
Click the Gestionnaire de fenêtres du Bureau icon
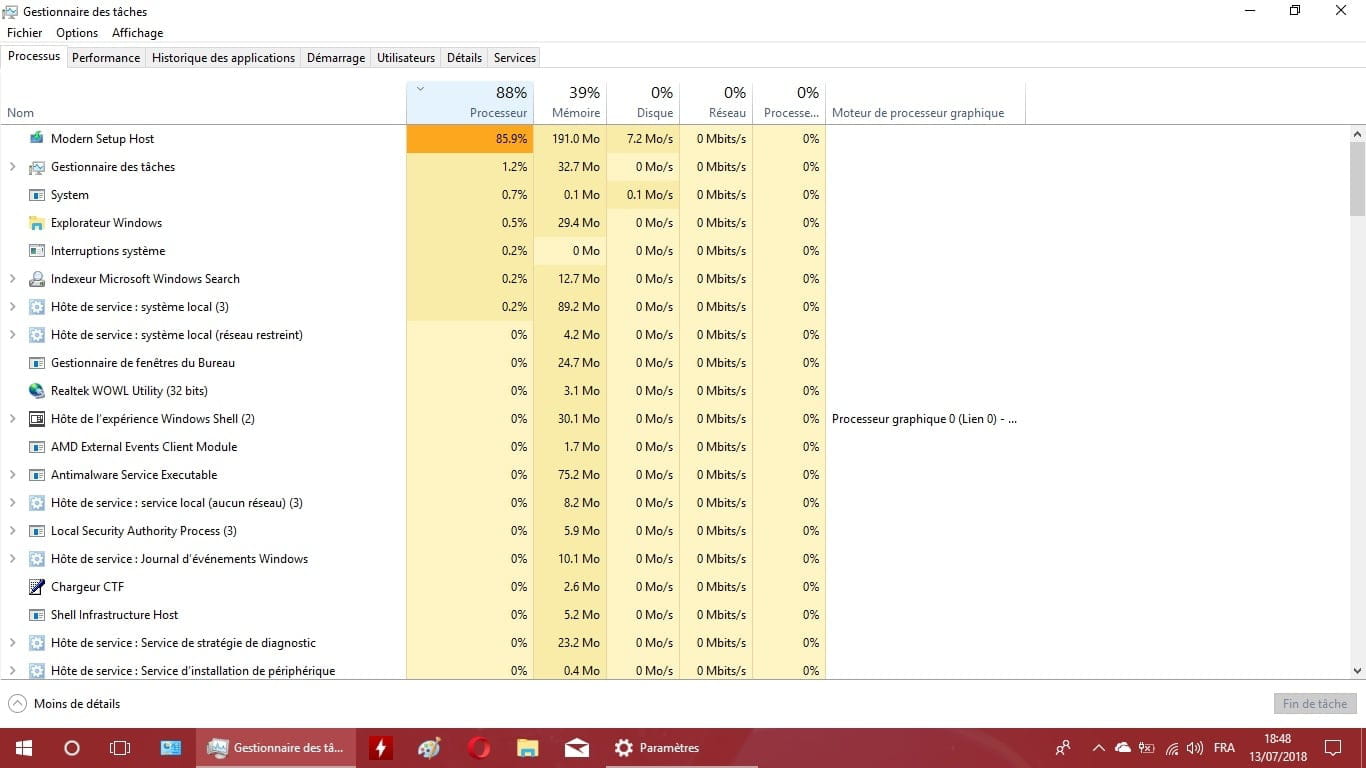(37, 362)
